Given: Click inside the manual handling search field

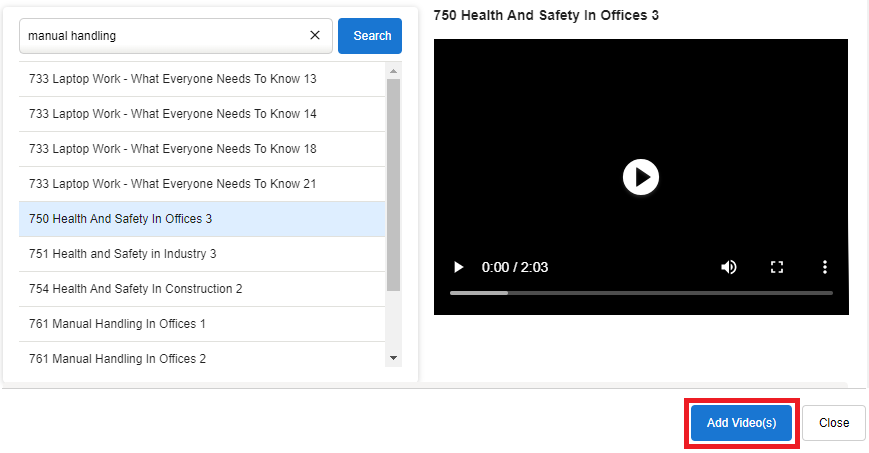Looking at the screenshot, I should tap(160, 36).
